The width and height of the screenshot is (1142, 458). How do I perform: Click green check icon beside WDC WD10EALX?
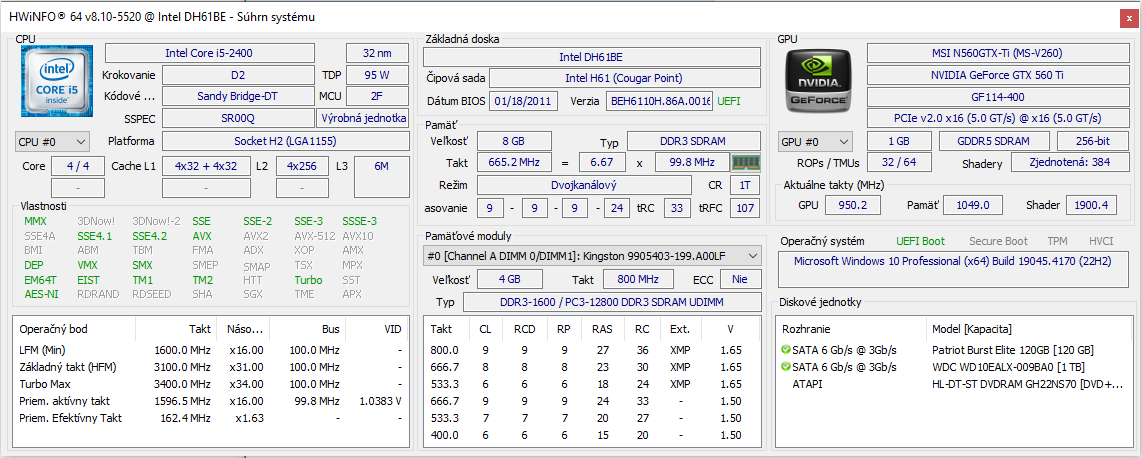pyautogui.click(x=786, y=366)
